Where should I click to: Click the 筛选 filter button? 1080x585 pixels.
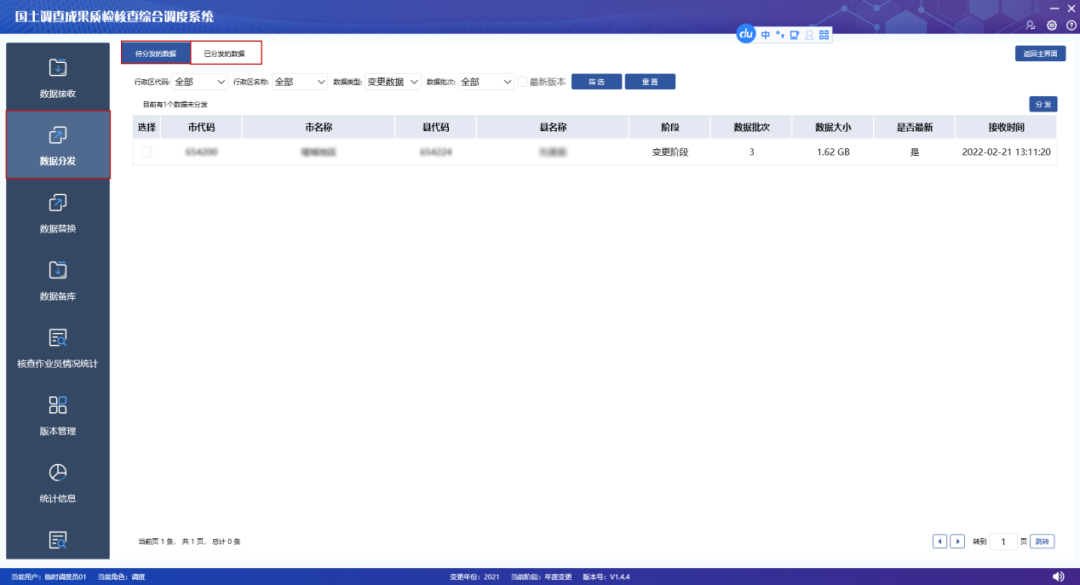[x=596, y=82]
